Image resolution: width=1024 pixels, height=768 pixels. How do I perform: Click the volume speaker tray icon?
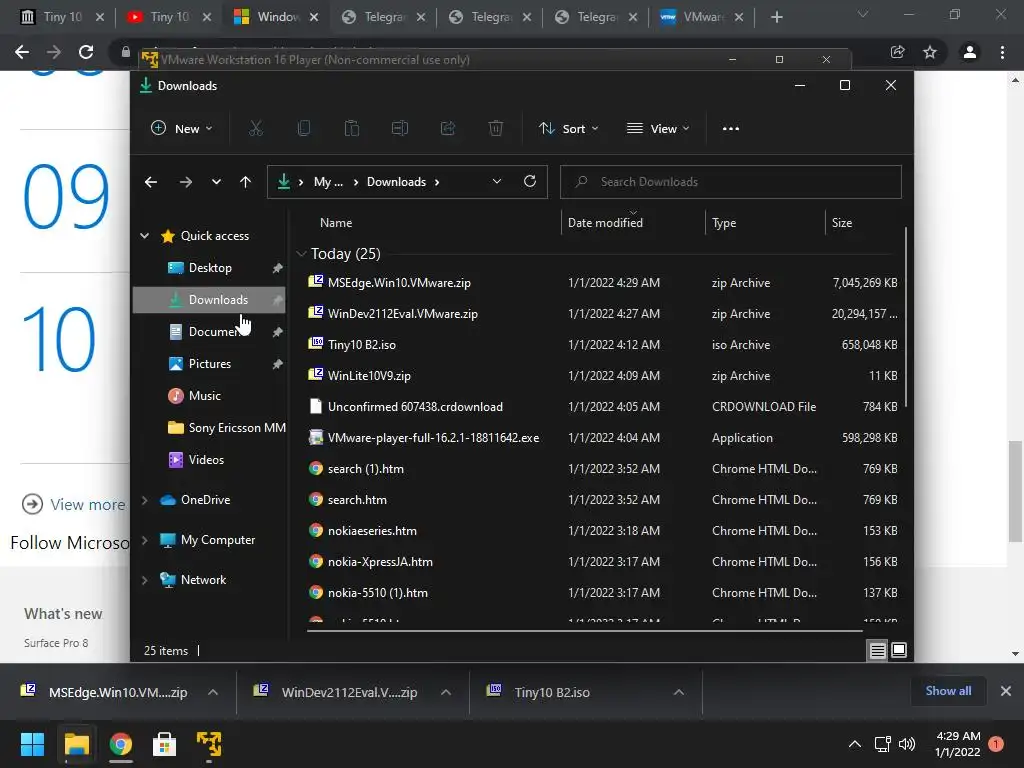(x=907, y=744)
